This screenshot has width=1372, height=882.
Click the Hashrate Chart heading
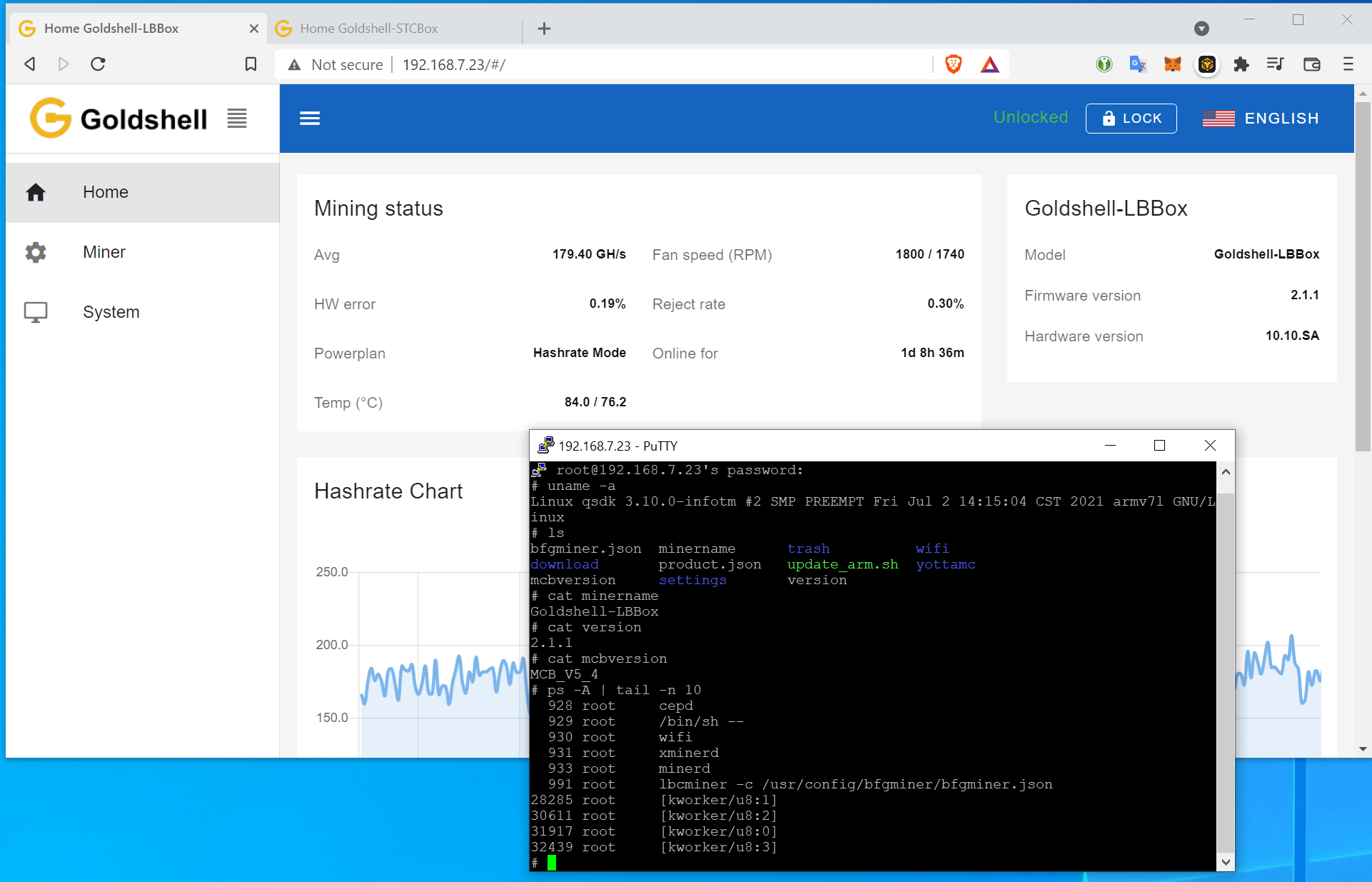(388, 491)
